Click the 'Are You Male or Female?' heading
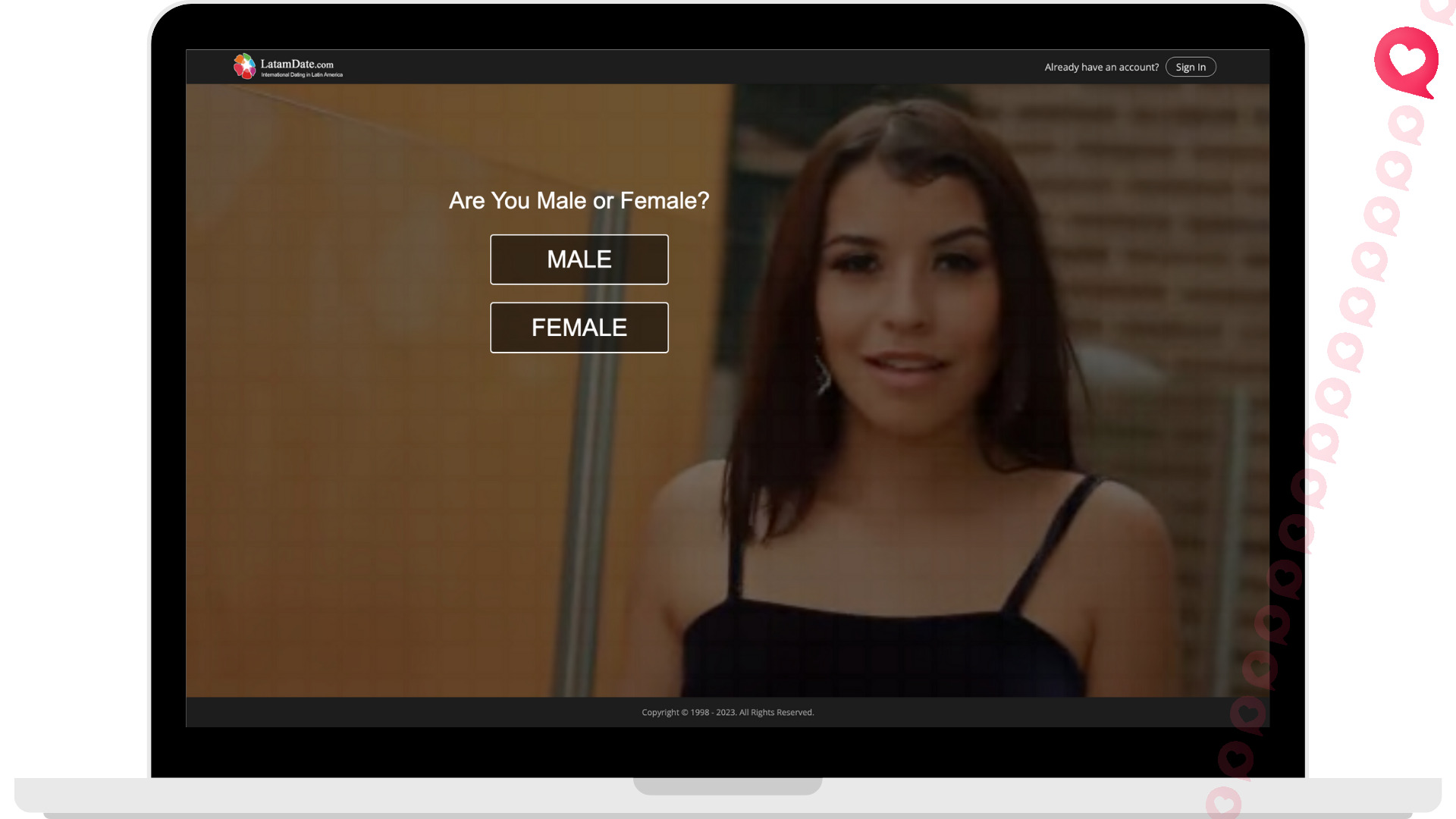Viewport: 1456px width, 819px height. pos(579,200)
